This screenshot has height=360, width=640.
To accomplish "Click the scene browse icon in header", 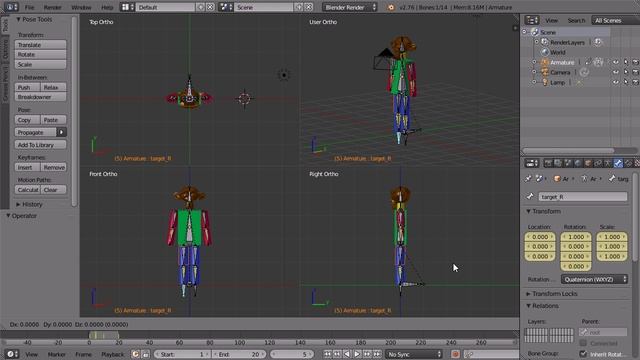I will coord(225,7).
